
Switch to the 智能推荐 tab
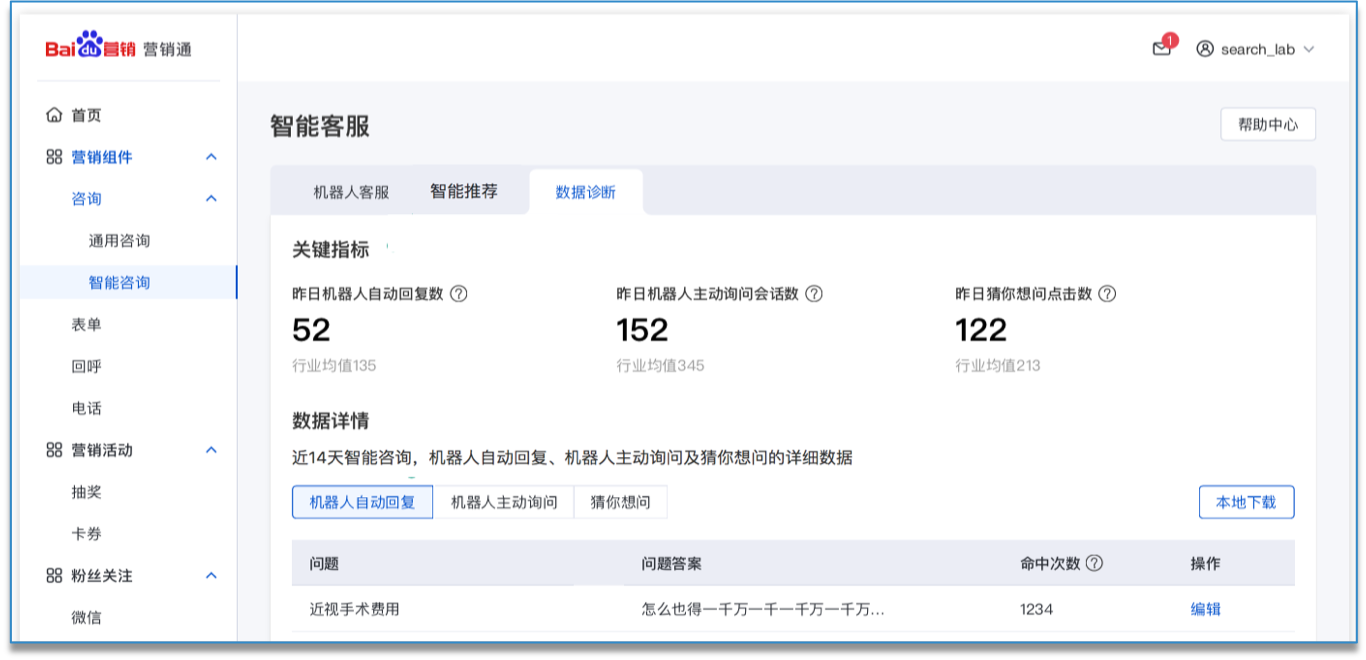point(464,191)
